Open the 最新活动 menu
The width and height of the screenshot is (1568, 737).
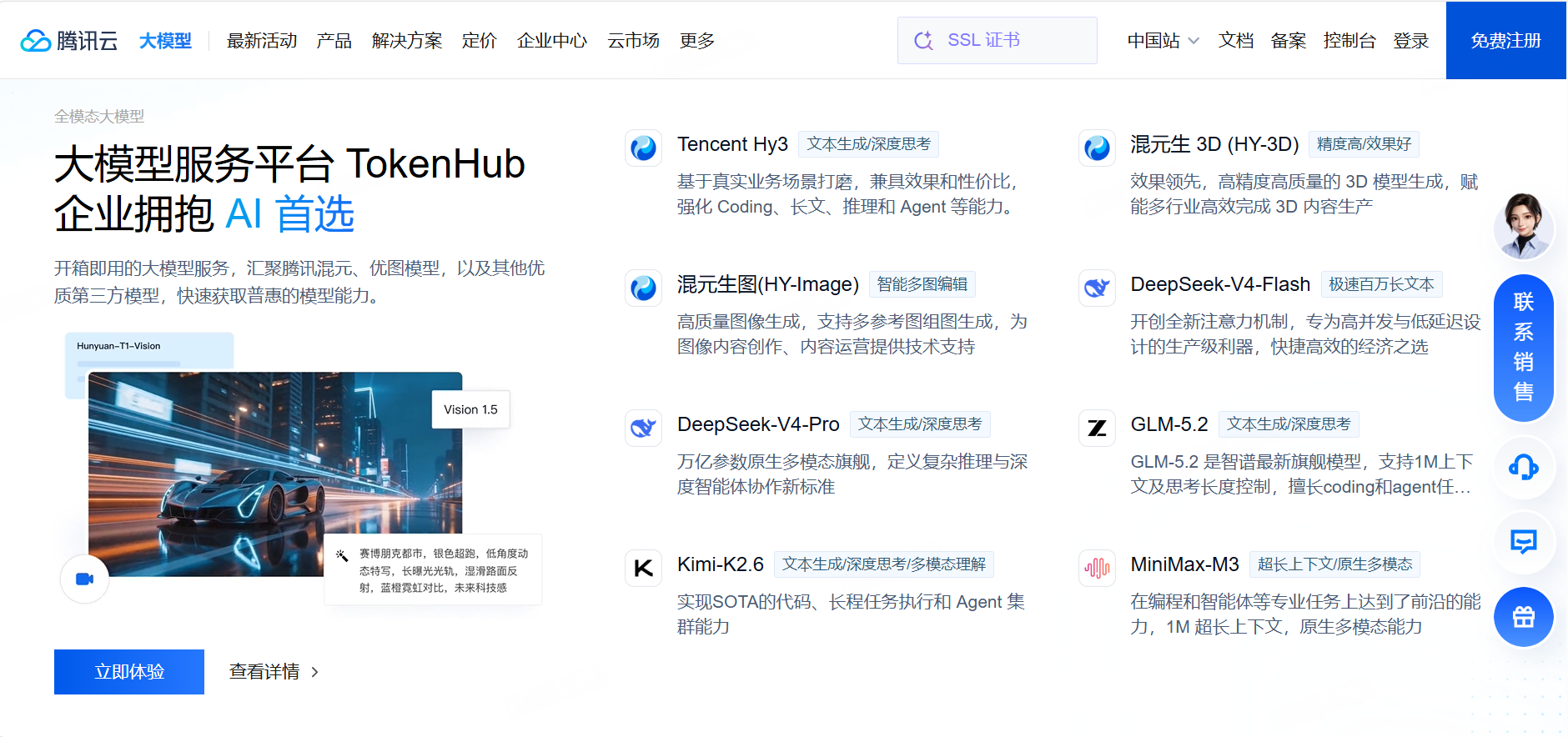click(x=262, y=40)
